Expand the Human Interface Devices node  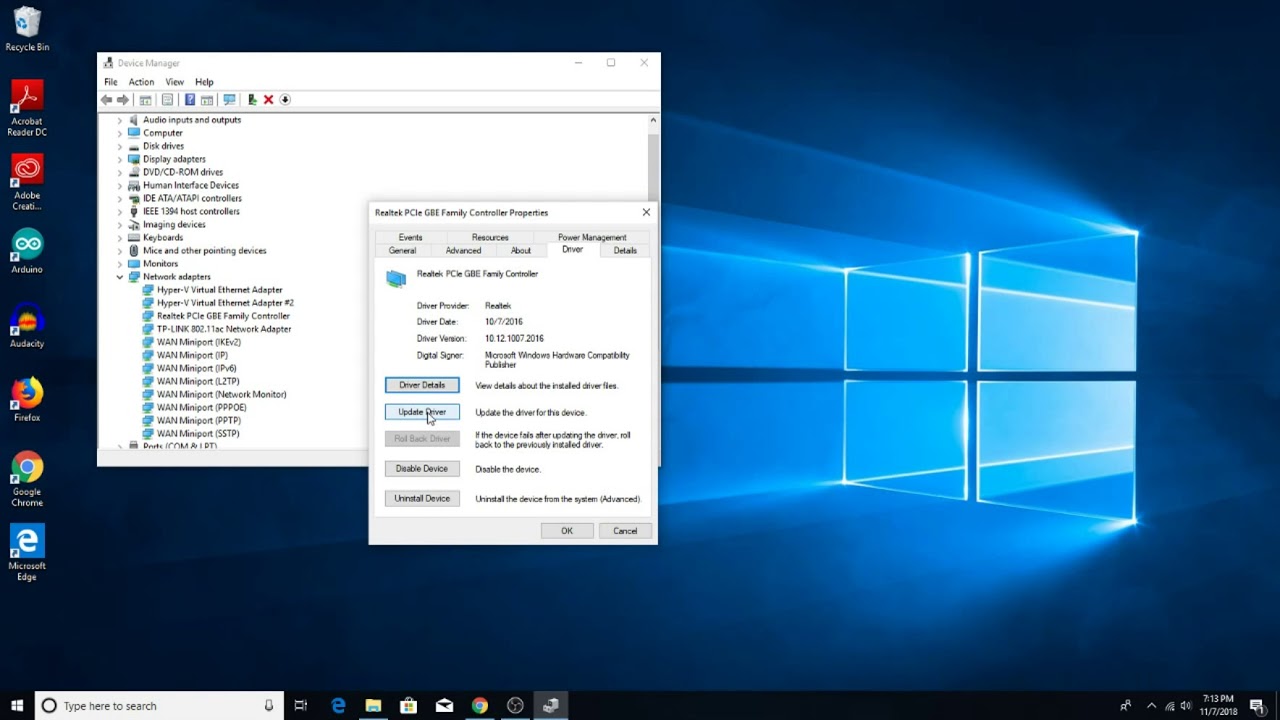[120, 185]
